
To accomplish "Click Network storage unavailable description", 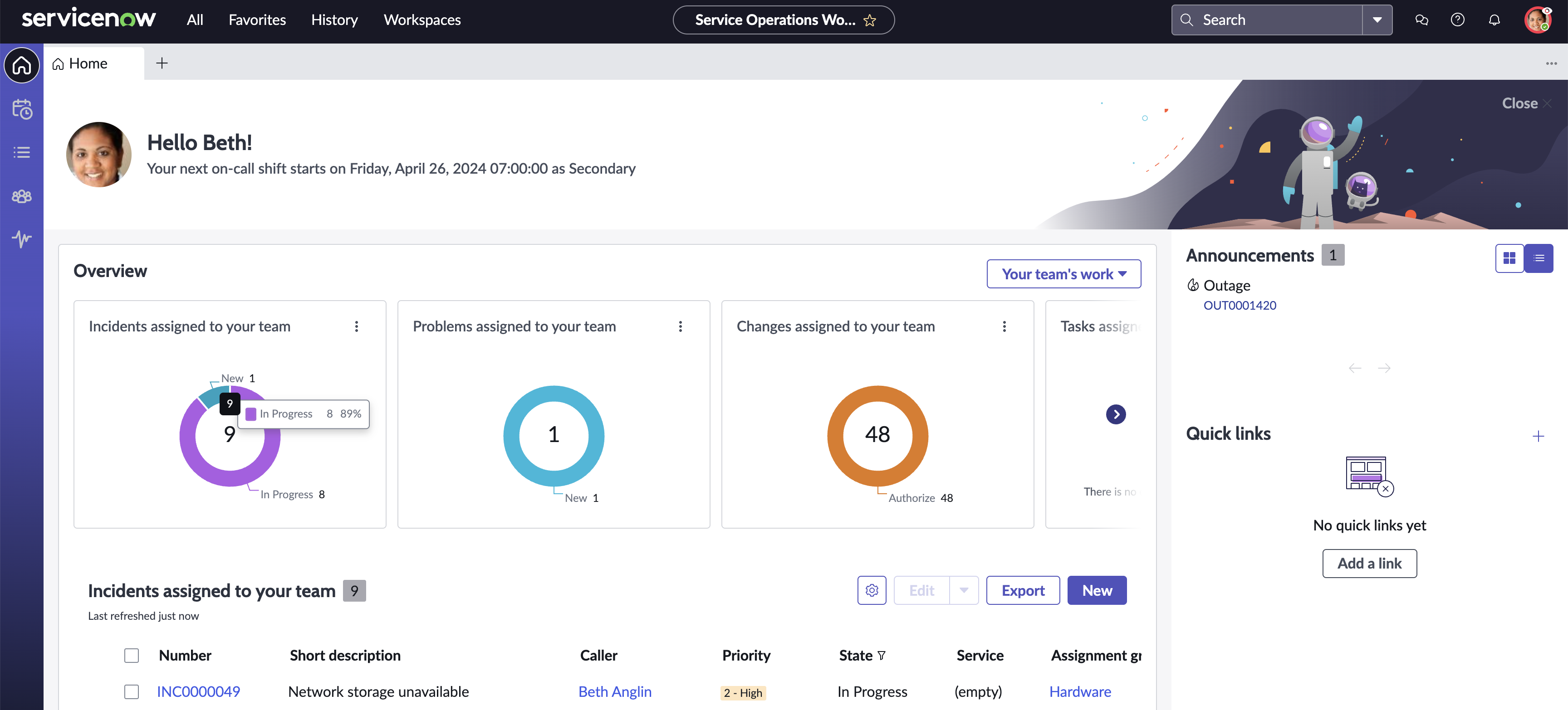I will (378, 692).
